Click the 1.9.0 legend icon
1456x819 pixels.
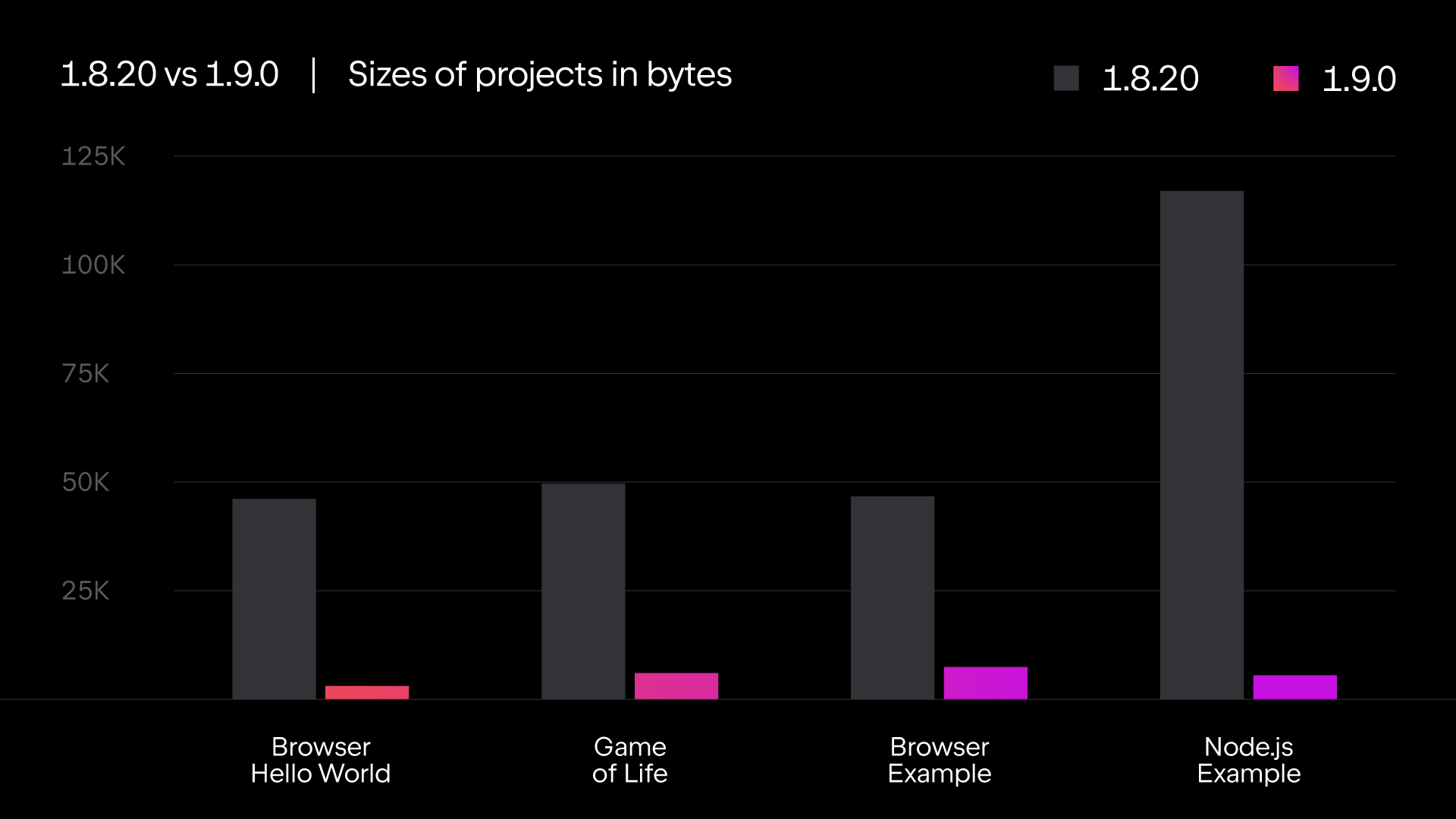(1285, 78)
